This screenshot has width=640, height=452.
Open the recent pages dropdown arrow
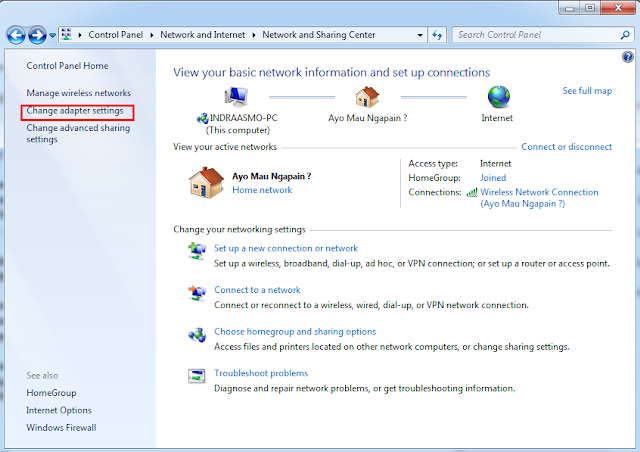pos(52,36)
